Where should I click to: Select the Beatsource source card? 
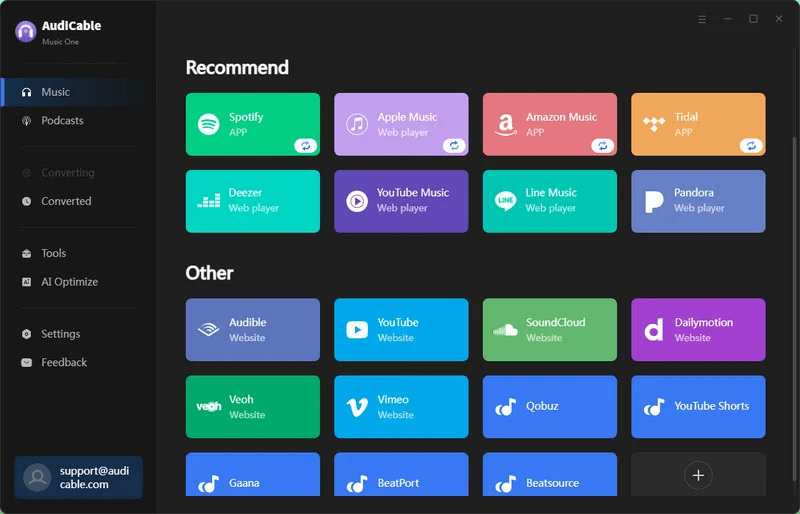549,474
